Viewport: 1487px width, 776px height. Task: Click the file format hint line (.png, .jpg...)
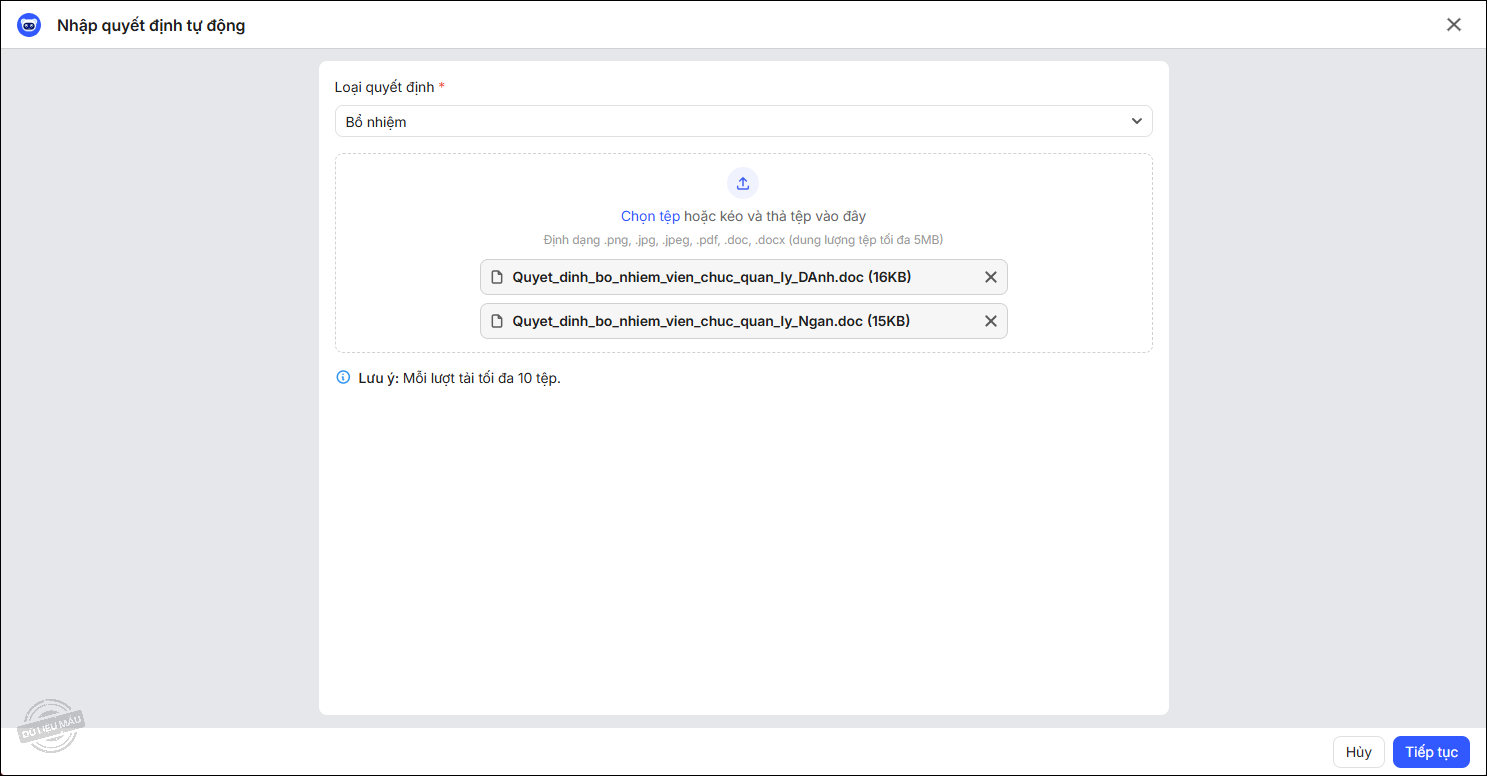click(743, 240)
